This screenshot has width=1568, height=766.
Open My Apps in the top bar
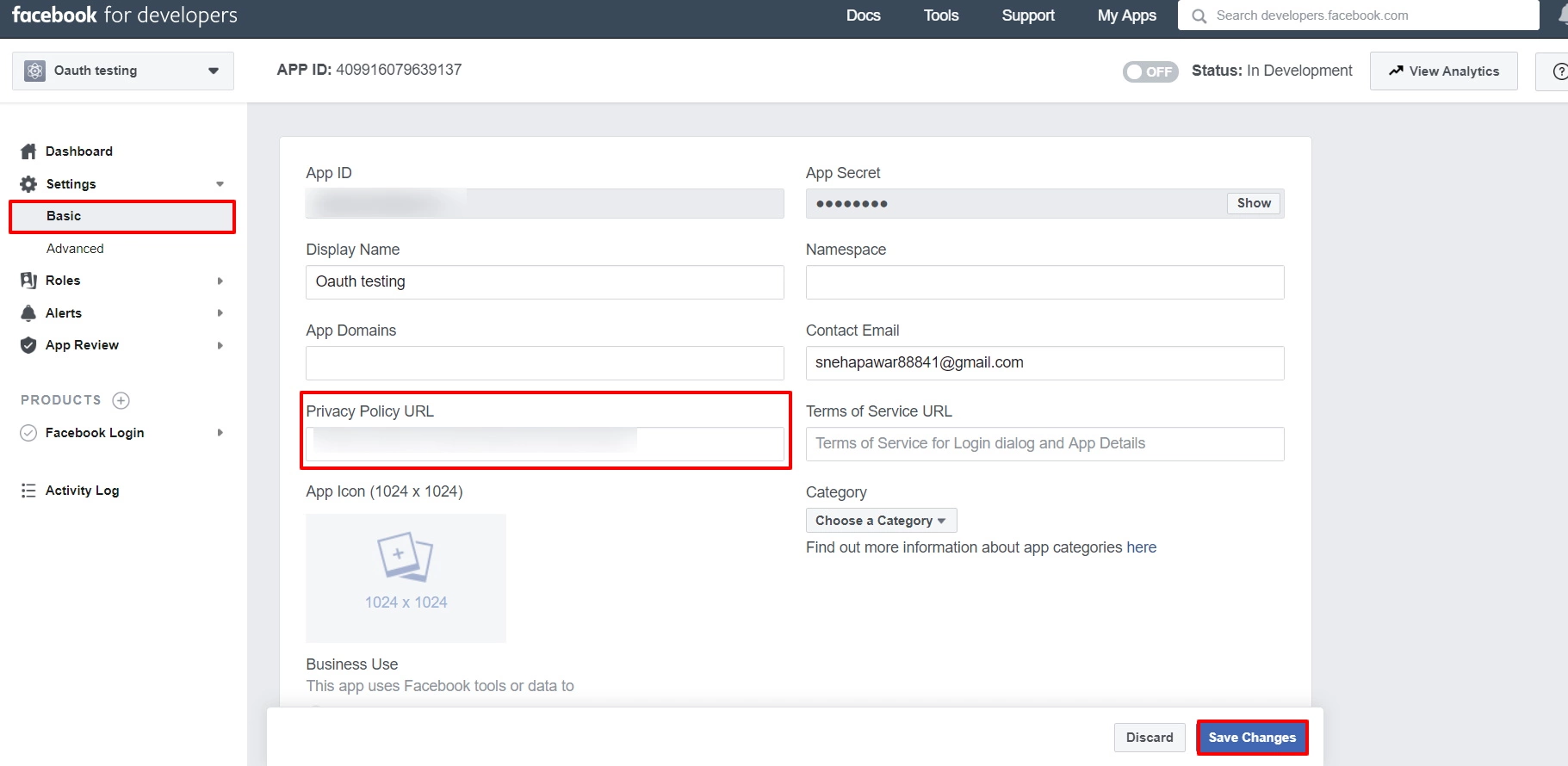(1126, 15)
